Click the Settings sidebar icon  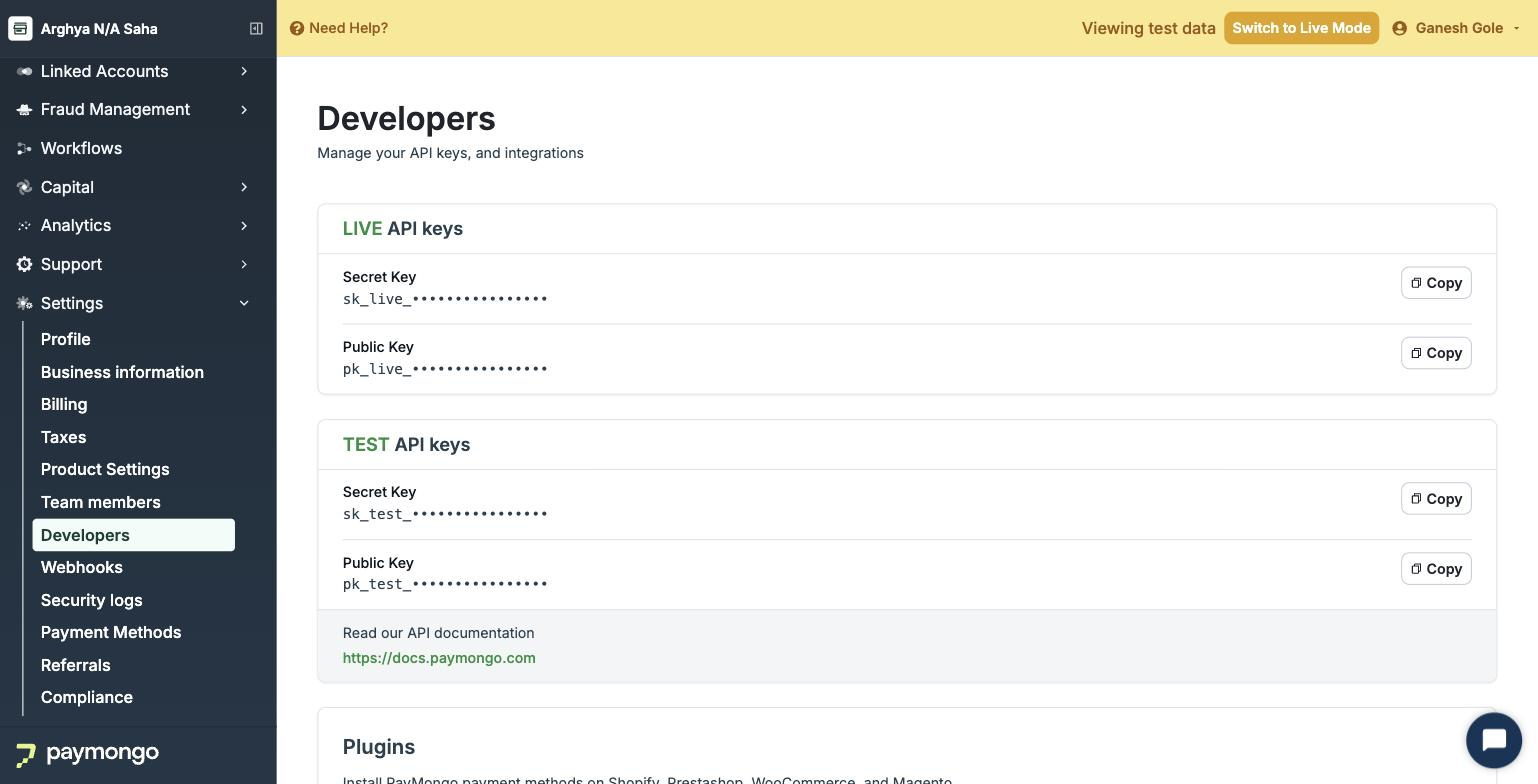pos(24,303)
